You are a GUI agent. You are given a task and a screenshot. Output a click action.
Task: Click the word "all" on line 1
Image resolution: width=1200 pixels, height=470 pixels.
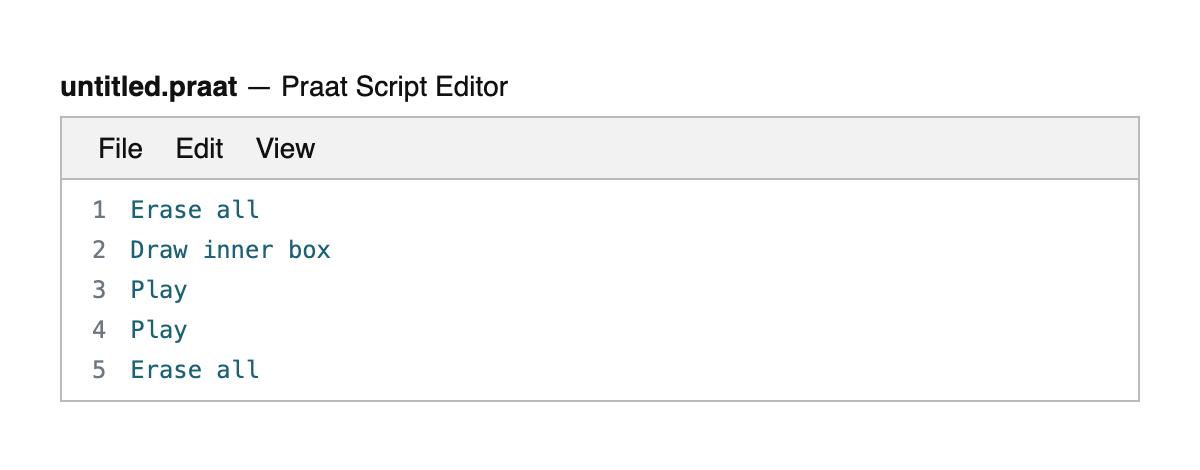click(x=238, y=210)
